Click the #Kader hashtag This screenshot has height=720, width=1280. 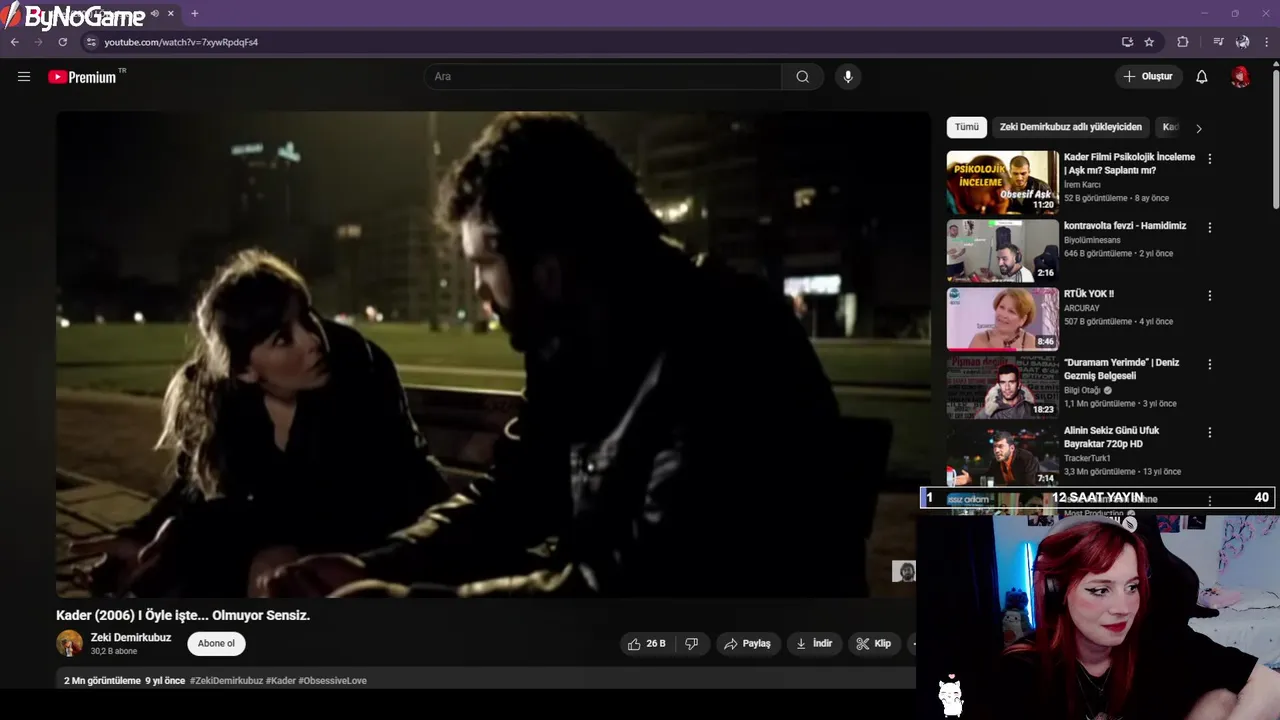tap(281, 681)
